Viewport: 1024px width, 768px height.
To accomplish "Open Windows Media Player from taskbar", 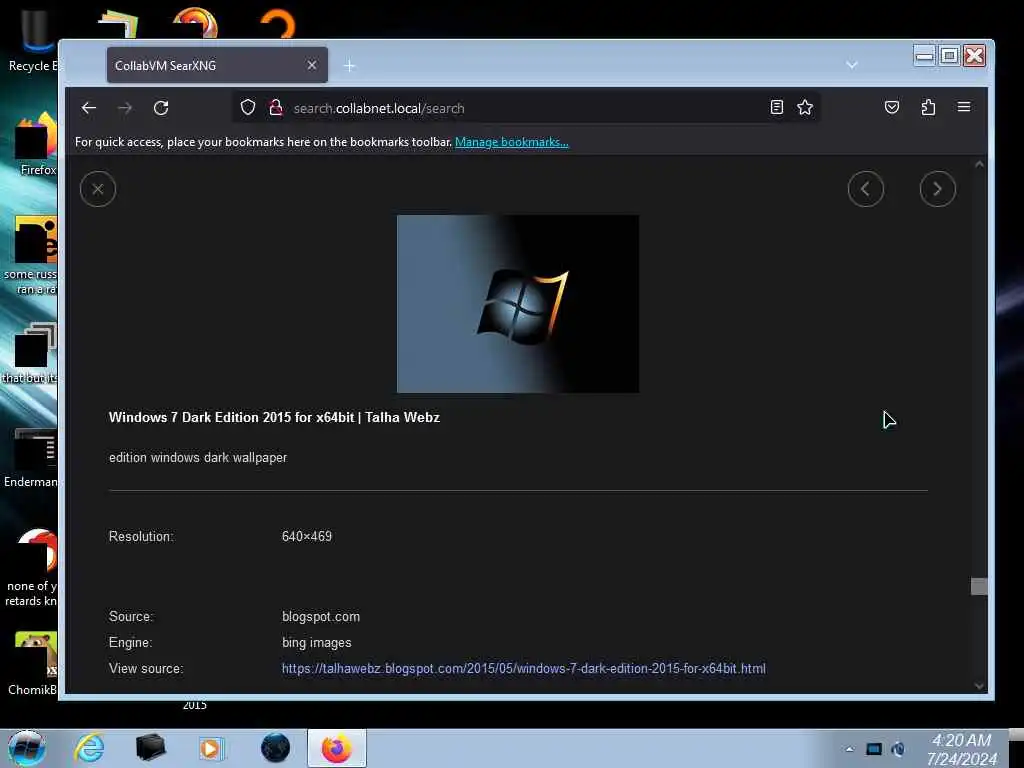I will tap(211, 748).
